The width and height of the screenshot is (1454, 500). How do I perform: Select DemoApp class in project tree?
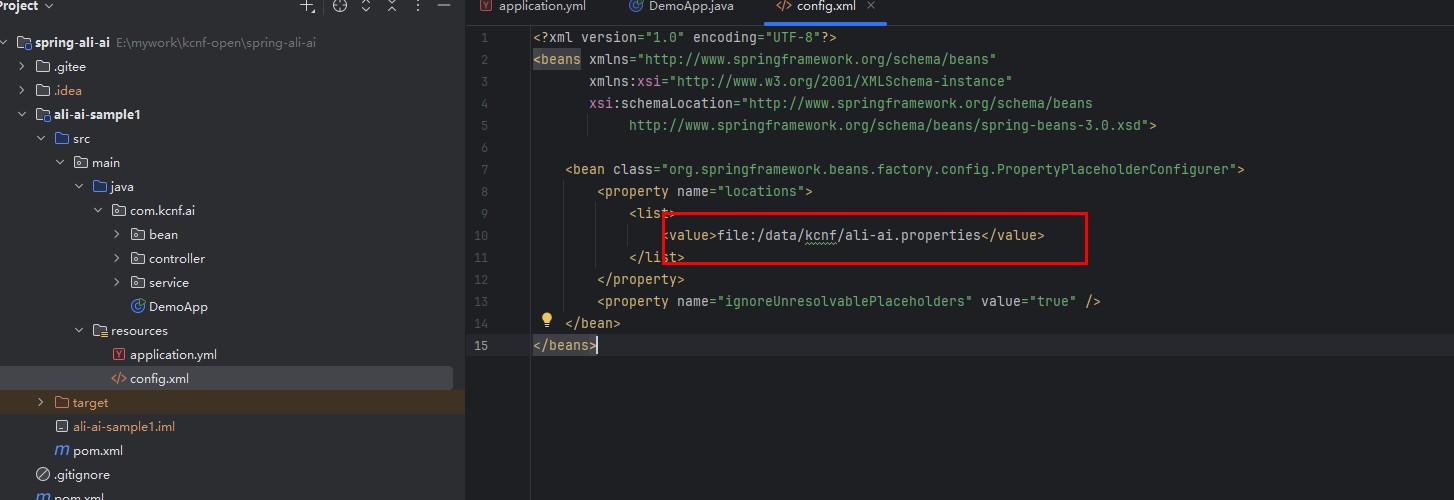point(177,307)
